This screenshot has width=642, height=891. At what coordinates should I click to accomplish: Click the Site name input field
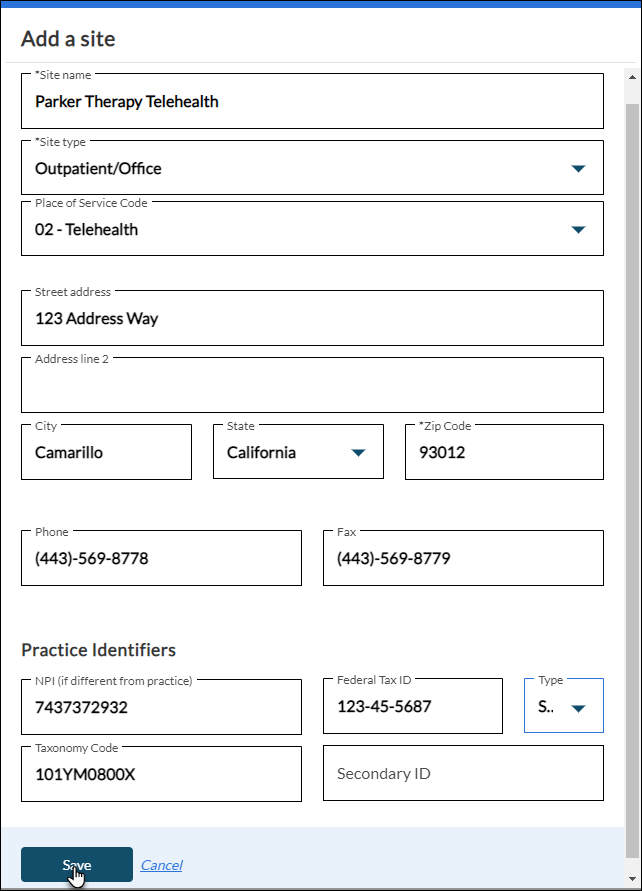tap(312, 102)
